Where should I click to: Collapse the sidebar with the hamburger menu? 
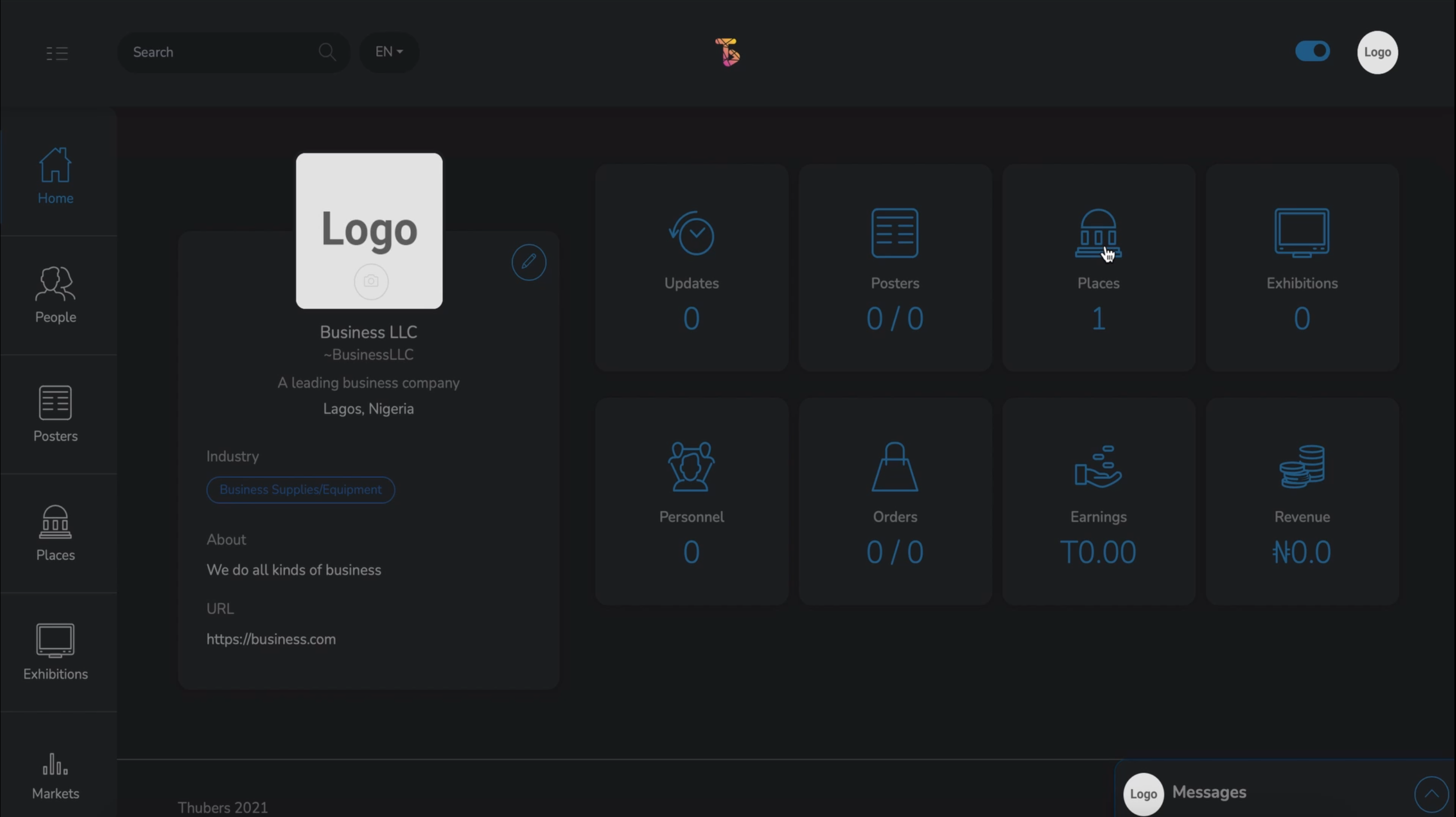57,53
